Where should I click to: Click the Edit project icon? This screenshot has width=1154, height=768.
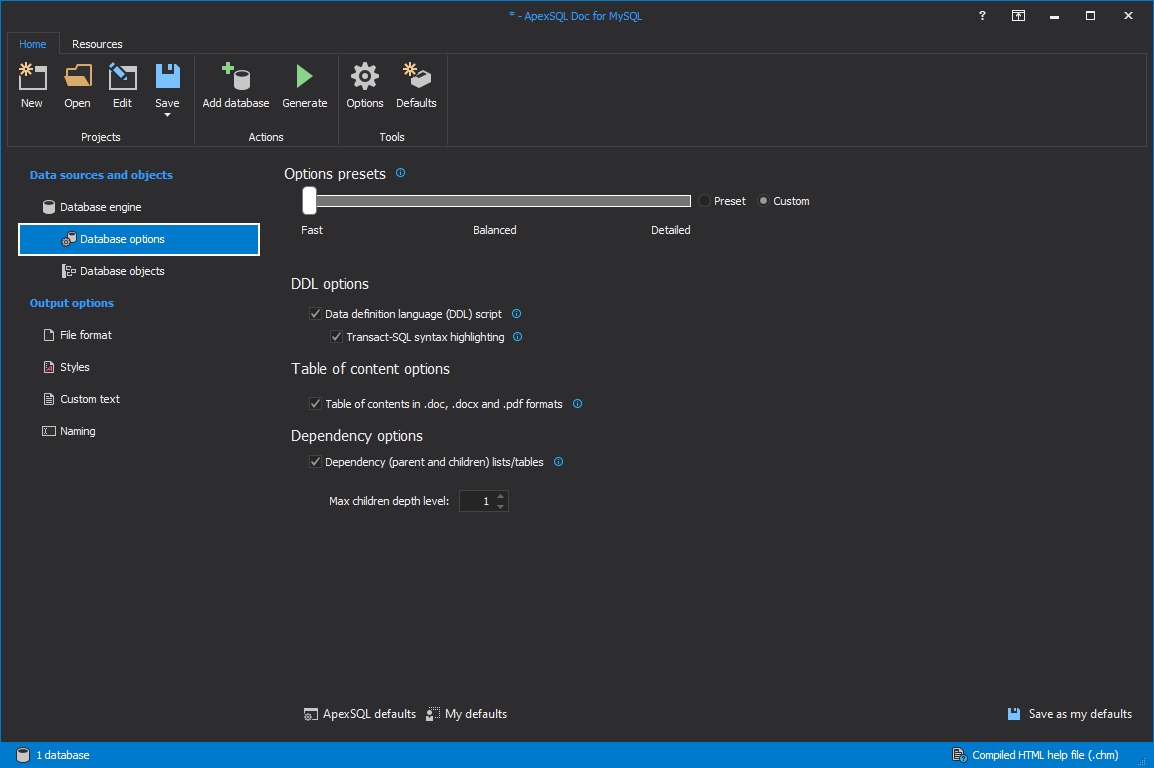click(122, 77)
